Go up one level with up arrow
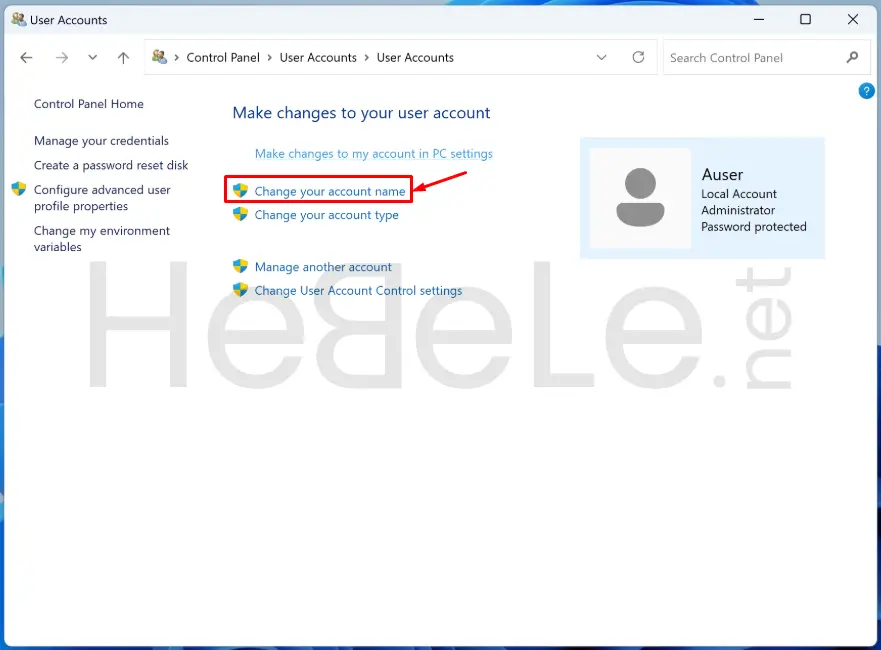Image resolution: width=881 pixels, height=650 pixels. (x=124, y=57)
